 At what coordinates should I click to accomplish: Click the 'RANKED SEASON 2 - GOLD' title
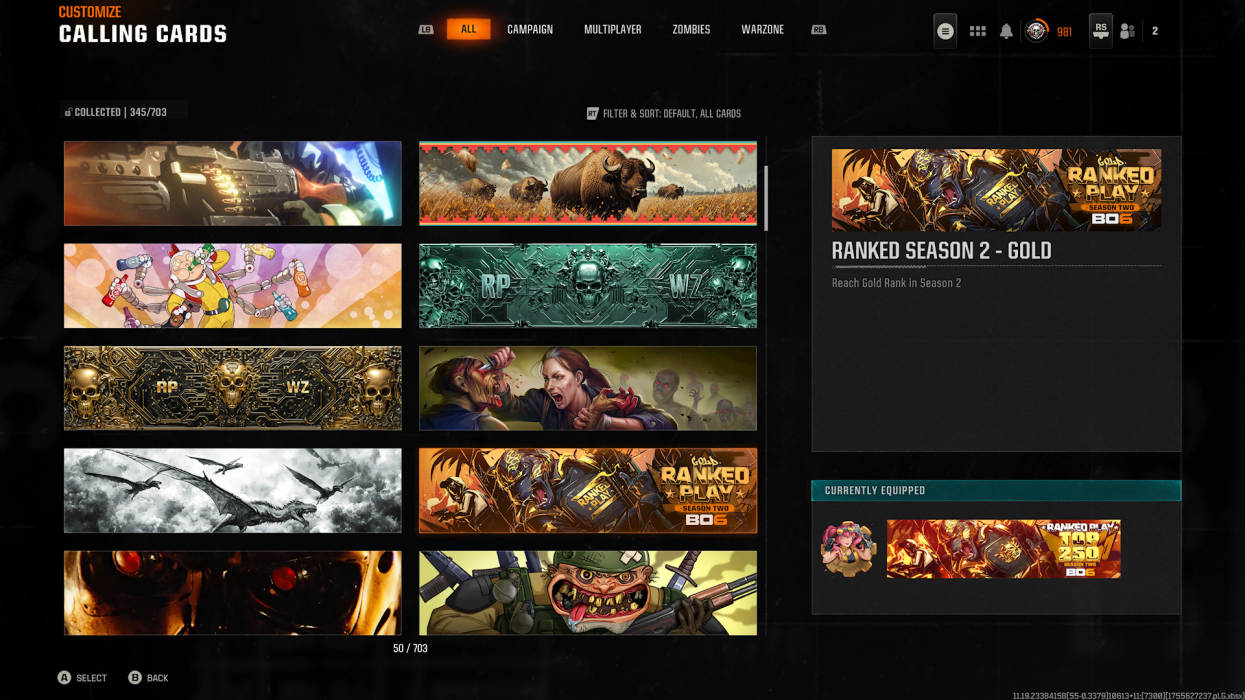coord(941,251)
